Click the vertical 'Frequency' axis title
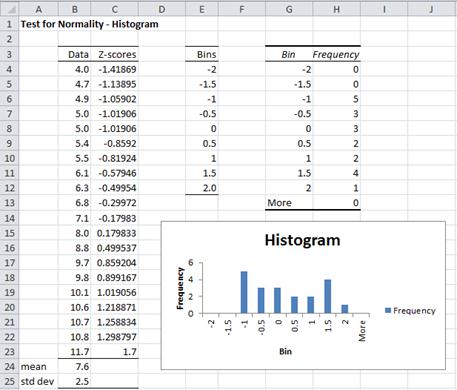Screen dimensions: 457x390 click(x=180, y=288)
